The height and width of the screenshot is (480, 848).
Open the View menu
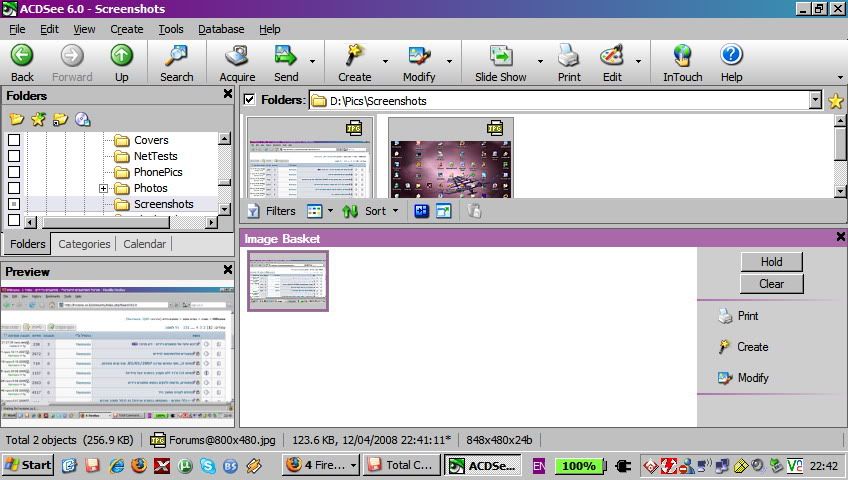point(84,29)
